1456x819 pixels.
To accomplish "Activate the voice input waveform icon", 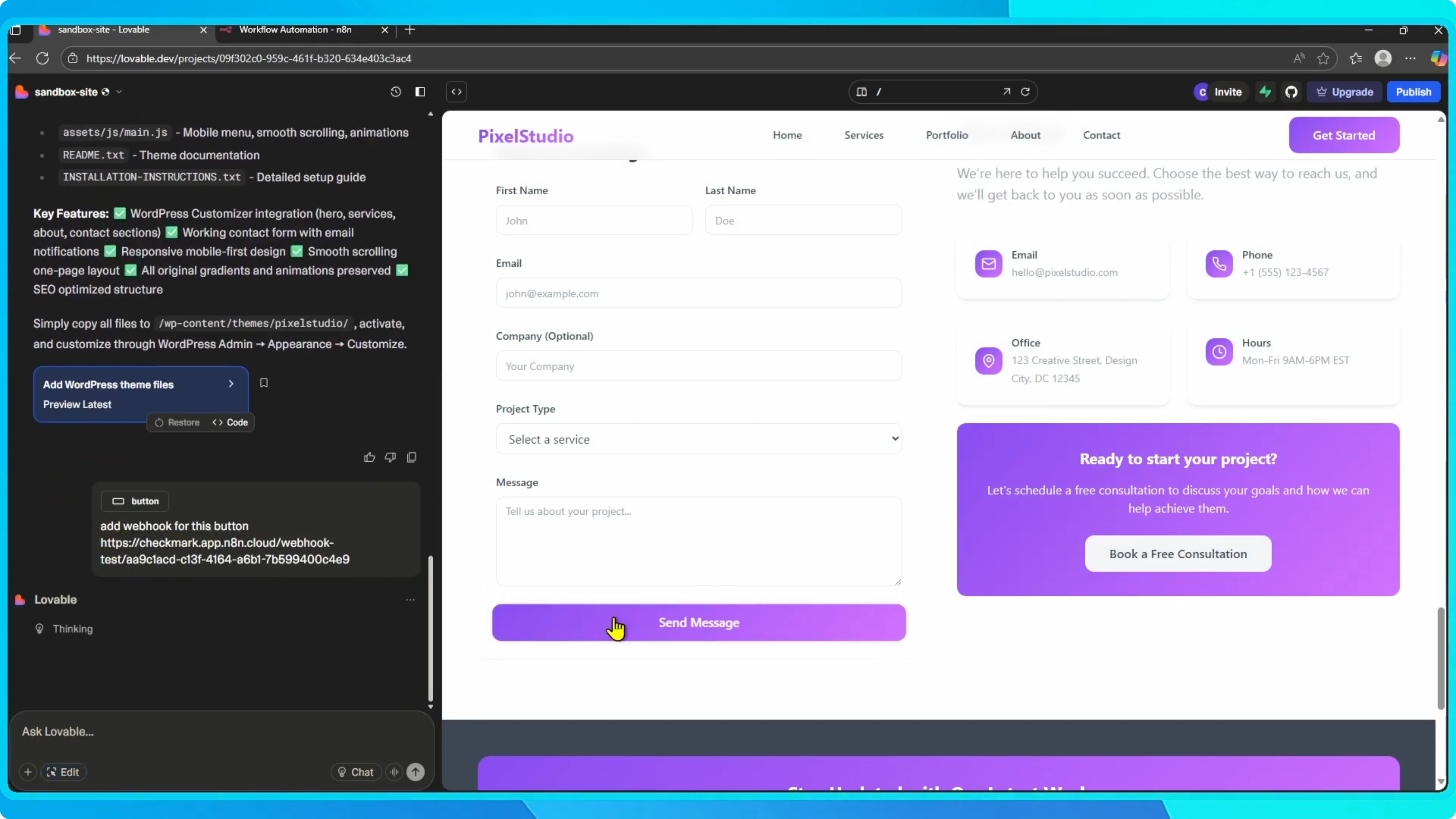I will tap(394, 772).
